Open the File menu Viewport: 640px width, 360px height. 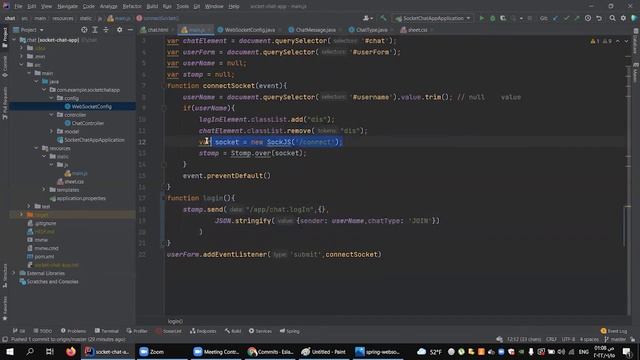click(x=18, y=6)
